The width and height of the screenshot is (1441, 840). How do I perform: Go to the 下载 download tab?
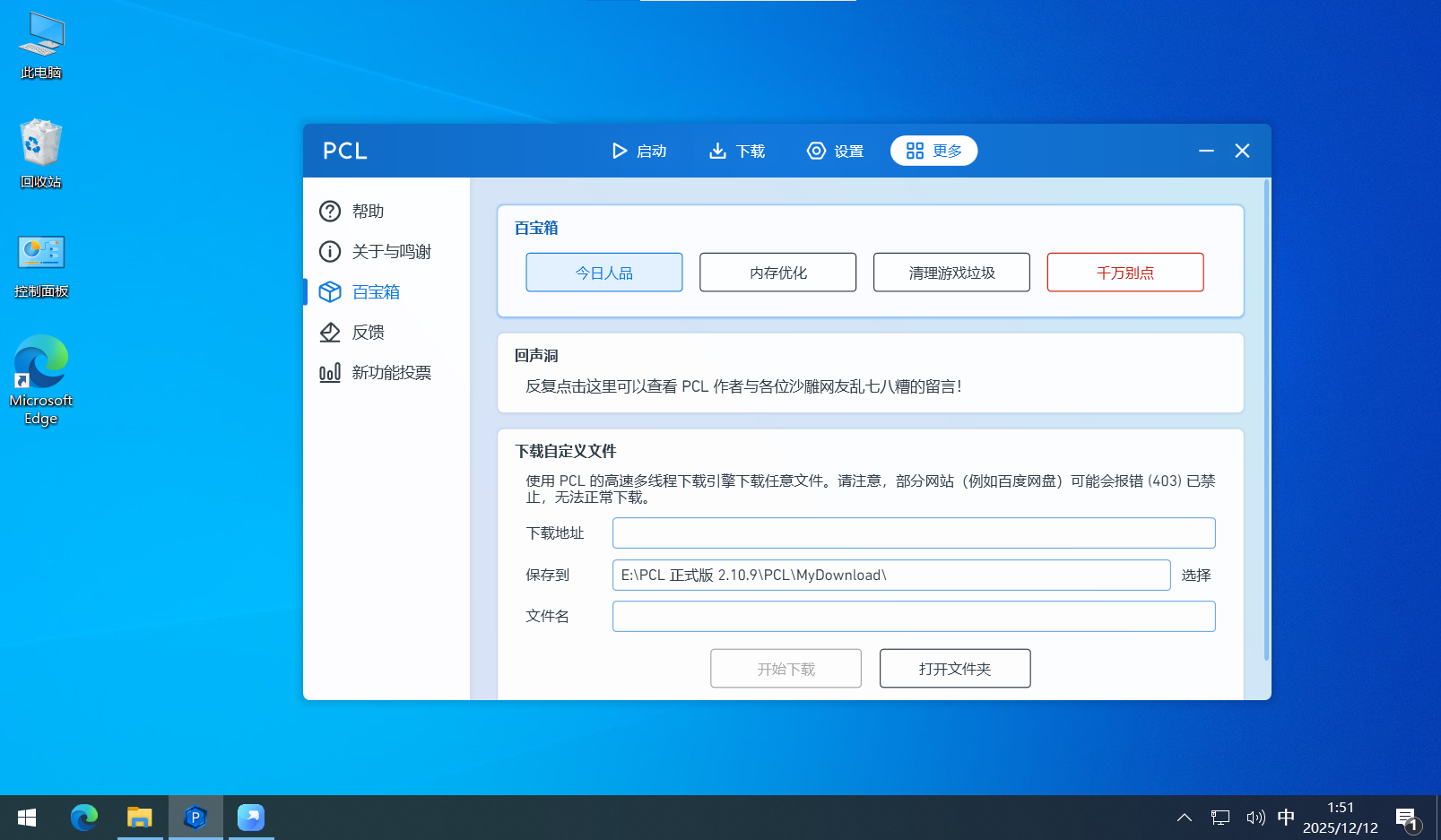(736, 151)
